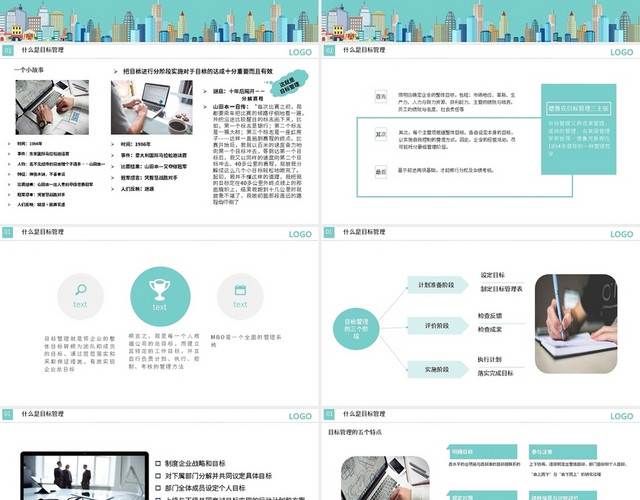Click the arrow bullet before 时间: 1986年

[x=113, y=144]
